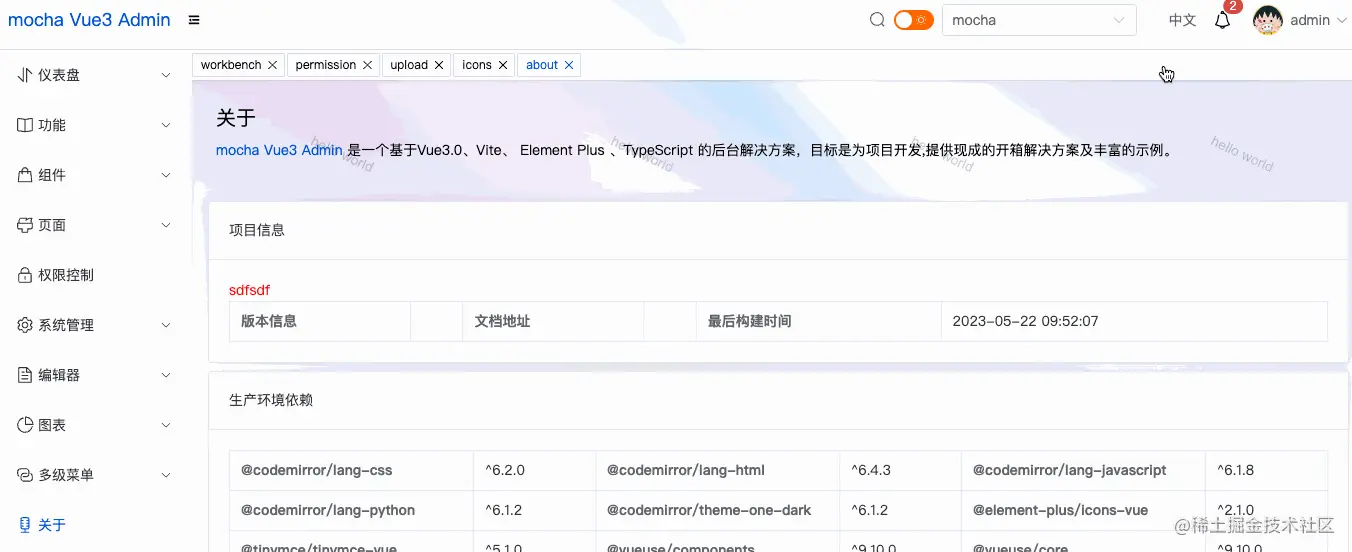
Task: Click the @element-plus/icons-vue cell
Action: [x=1083, y=510]
